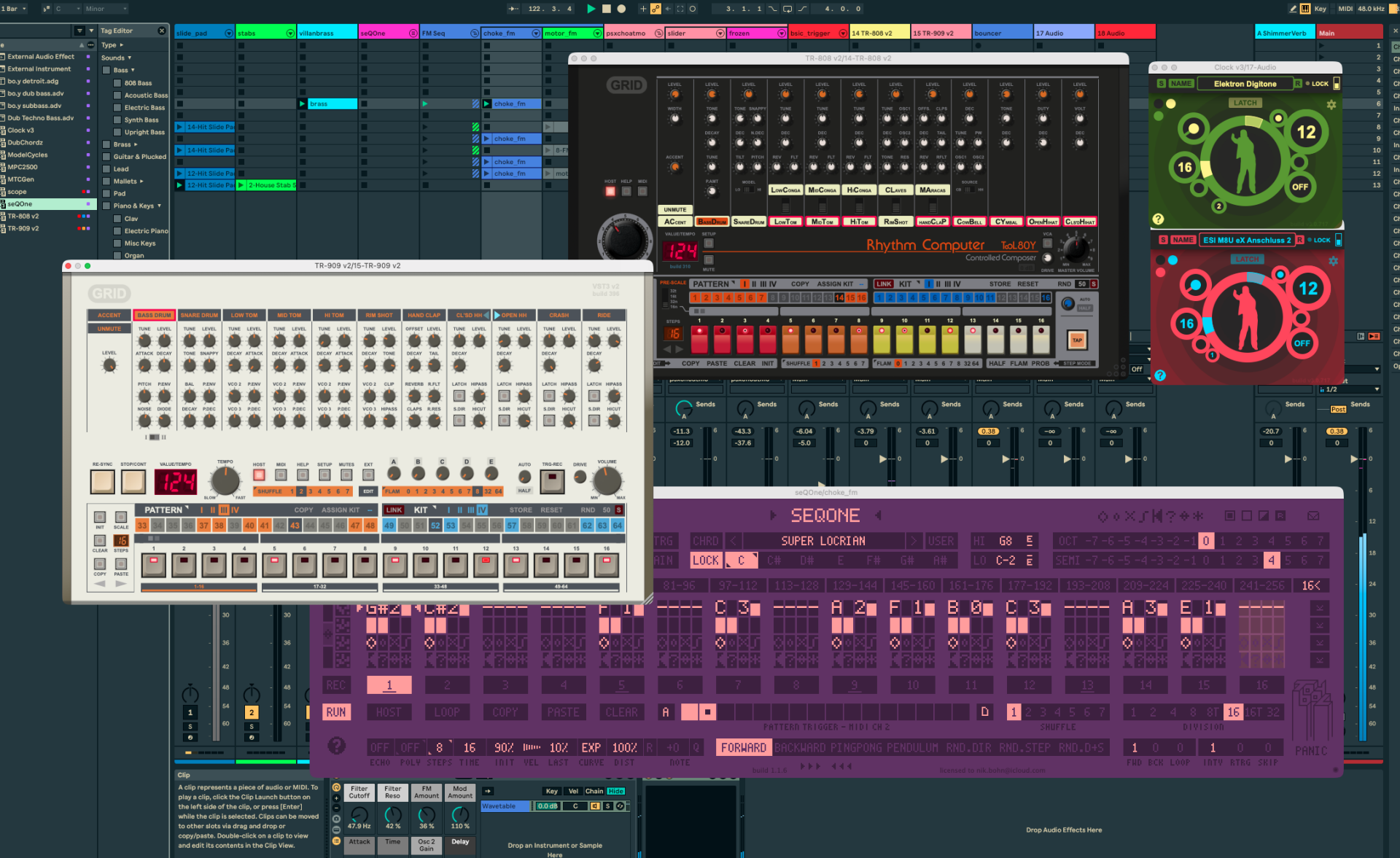The height and width of the screenshot is (858, 1400).
Task: Toggle step 5 pad in TR-909 sequencer
Action: coord(274,565)
